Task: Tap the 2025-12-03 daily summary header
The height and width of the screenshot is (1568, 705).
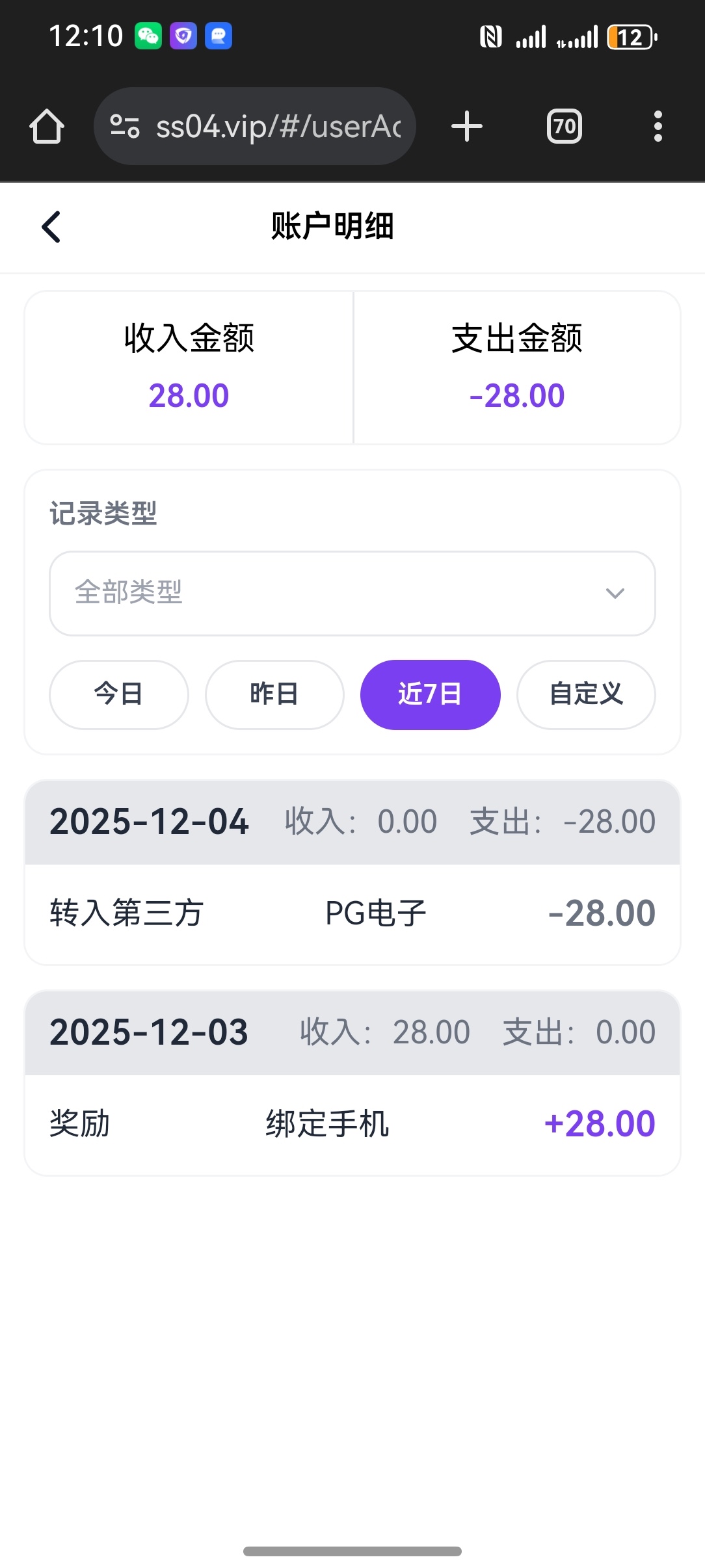Action: tap(352, 1032)
